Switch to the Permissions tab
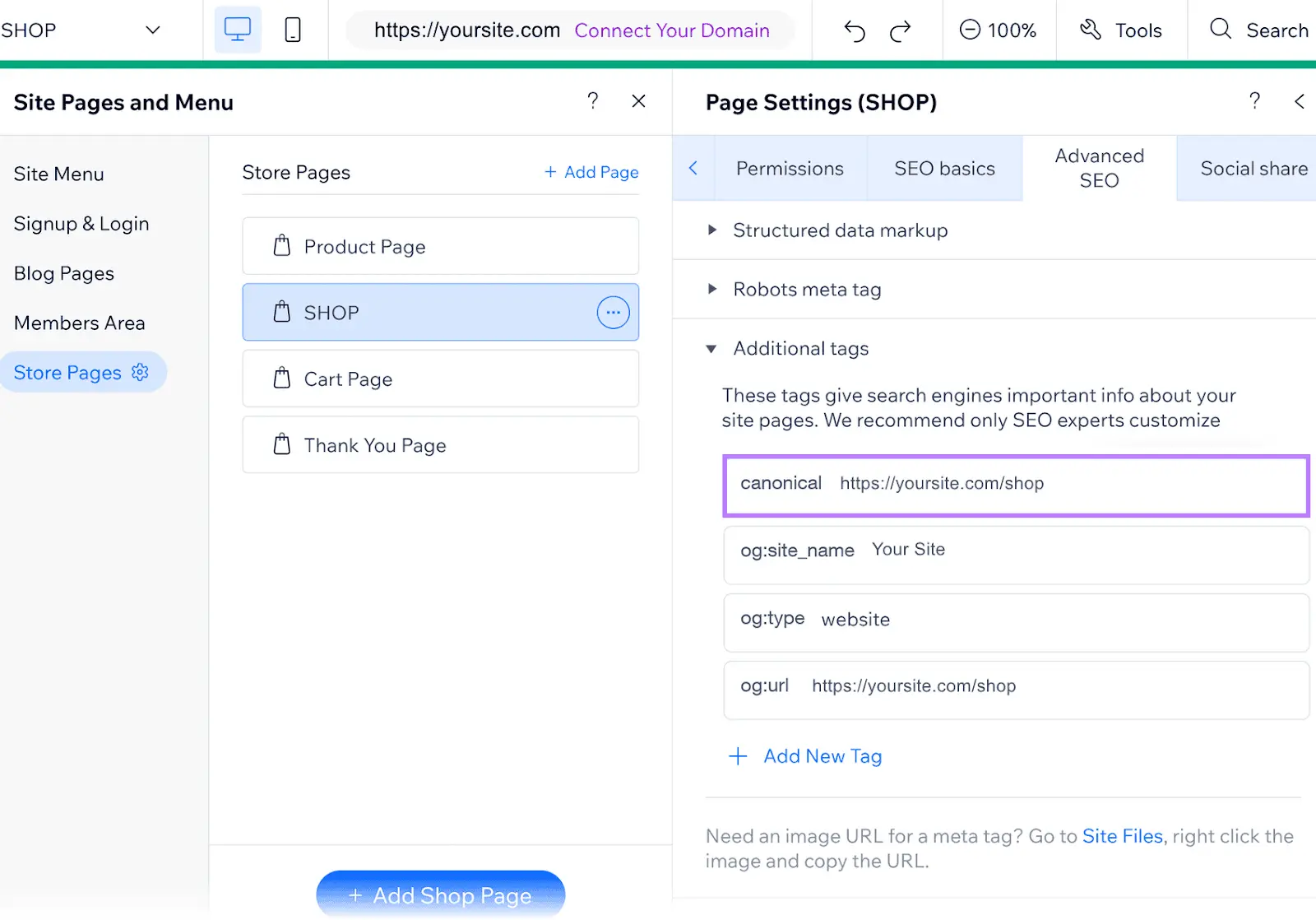The width and height of the screenshot is (1316, 920). (790, 168)
